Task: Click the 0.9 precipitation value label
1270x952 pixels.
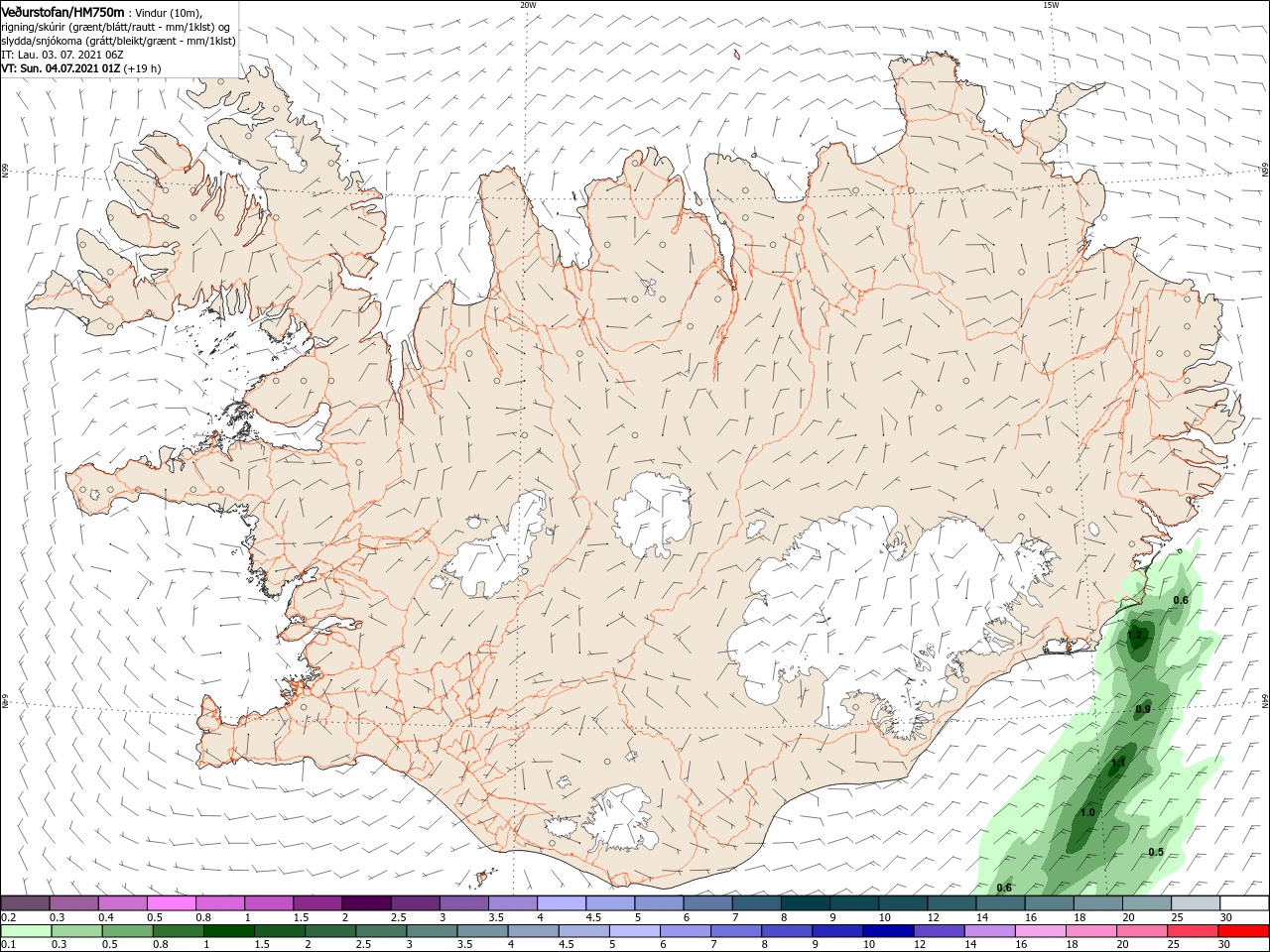Action: pos(1143,709)
